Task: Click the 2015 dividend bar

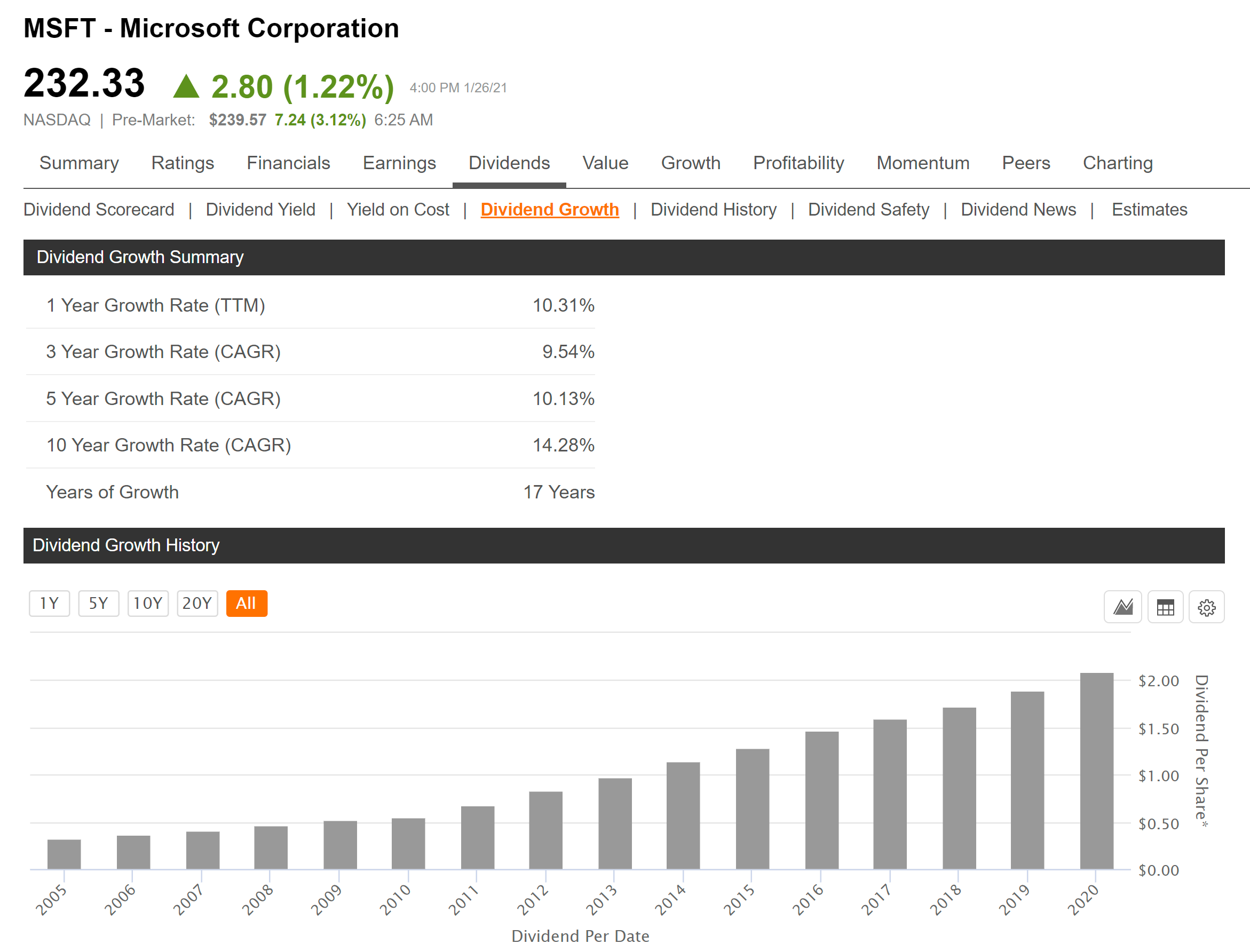Action: click(x=753, y=808)
